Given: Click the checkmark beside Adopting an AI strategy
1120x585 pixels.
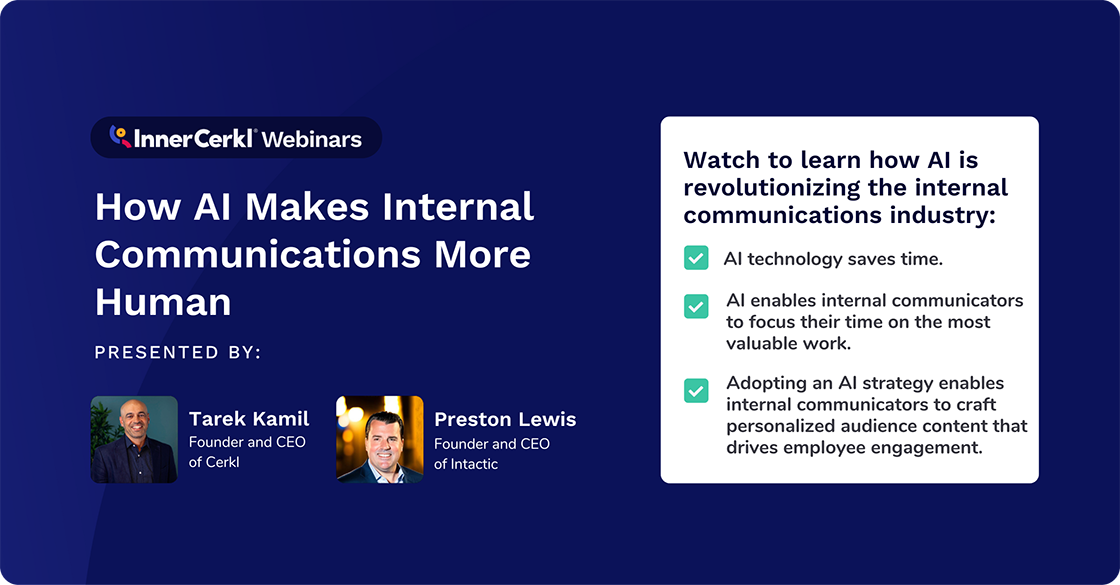Looking at the screenshot, I should (695, 390).
